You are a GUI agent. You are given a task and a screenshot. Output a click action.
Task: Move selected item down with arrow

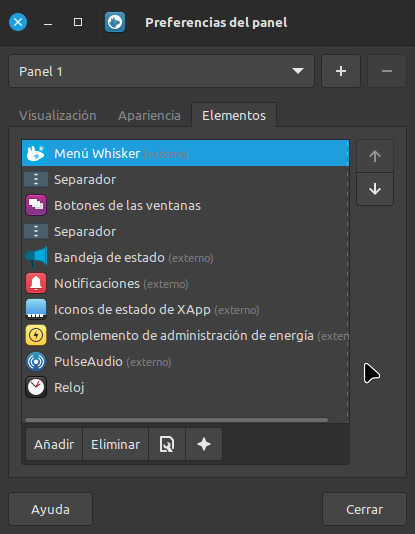click(x=375, y=189)
